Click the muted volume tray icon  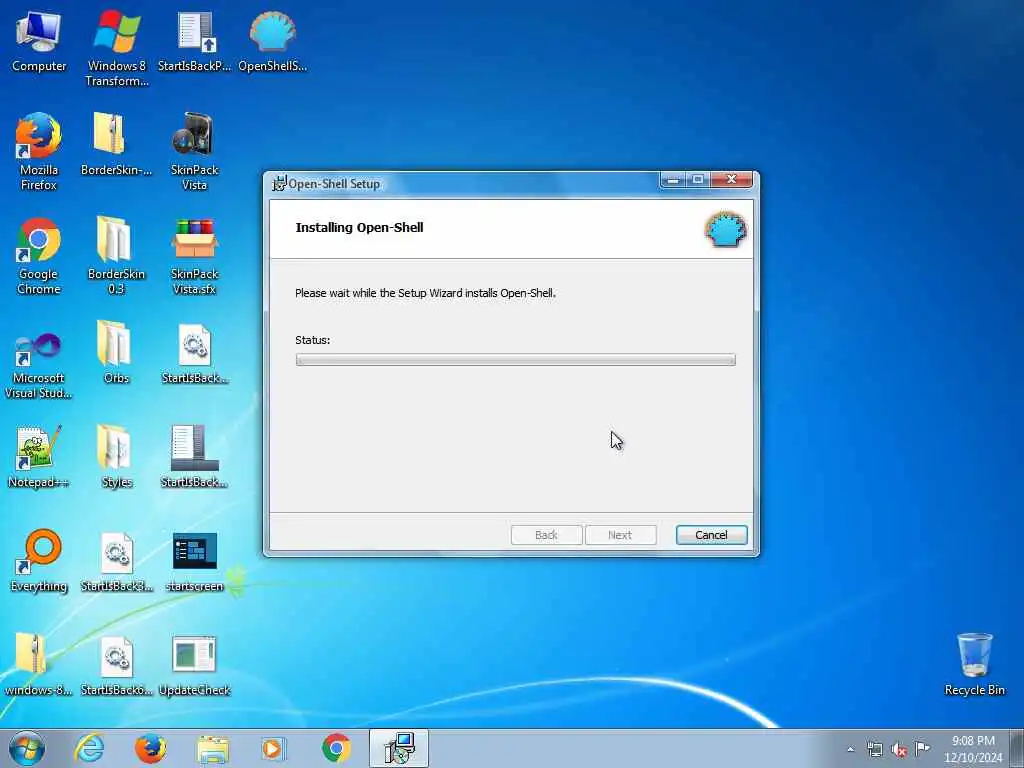pos(899,749)
